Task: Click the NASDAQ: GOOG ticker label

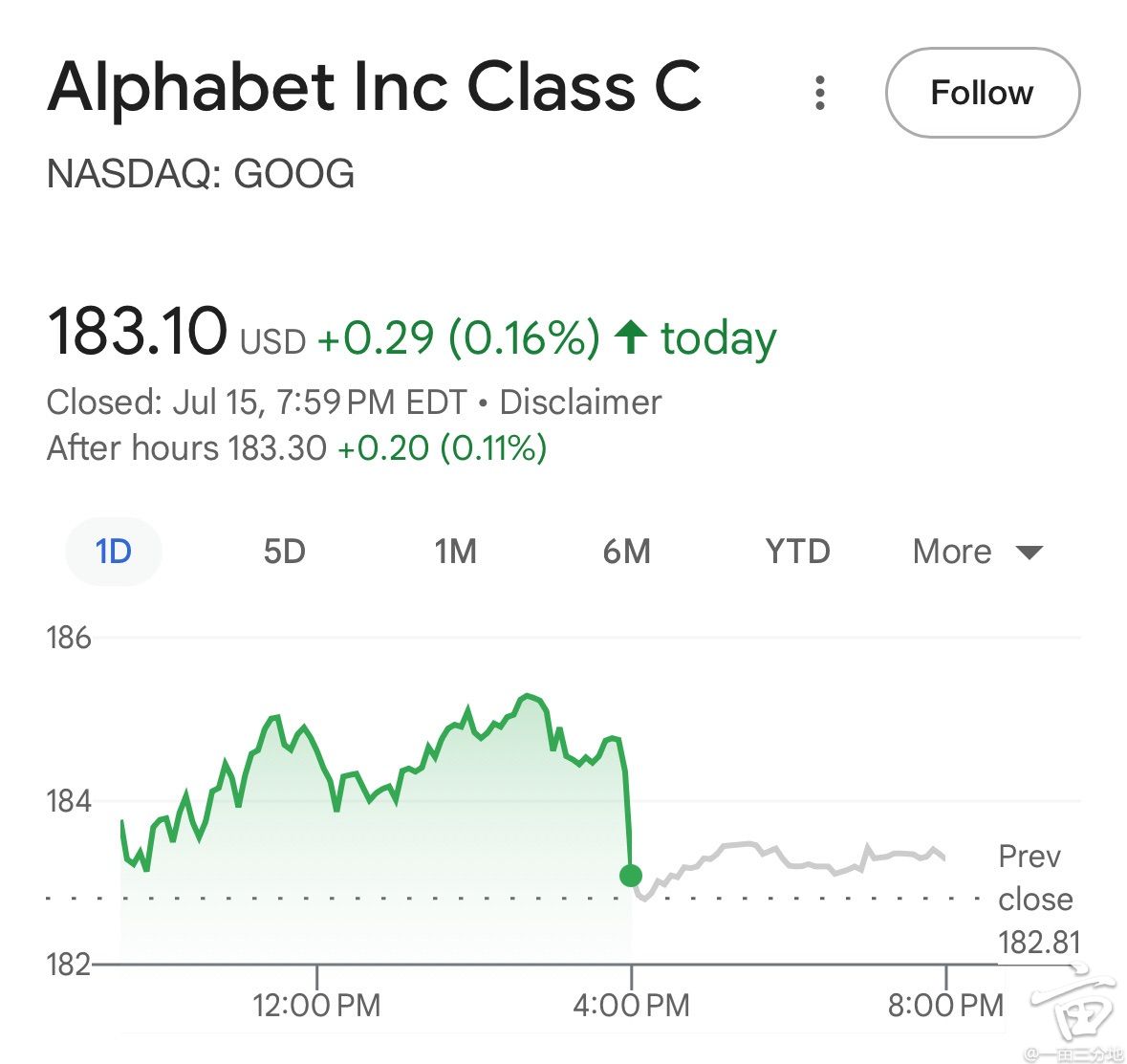Action: click(x=201, y=174)
